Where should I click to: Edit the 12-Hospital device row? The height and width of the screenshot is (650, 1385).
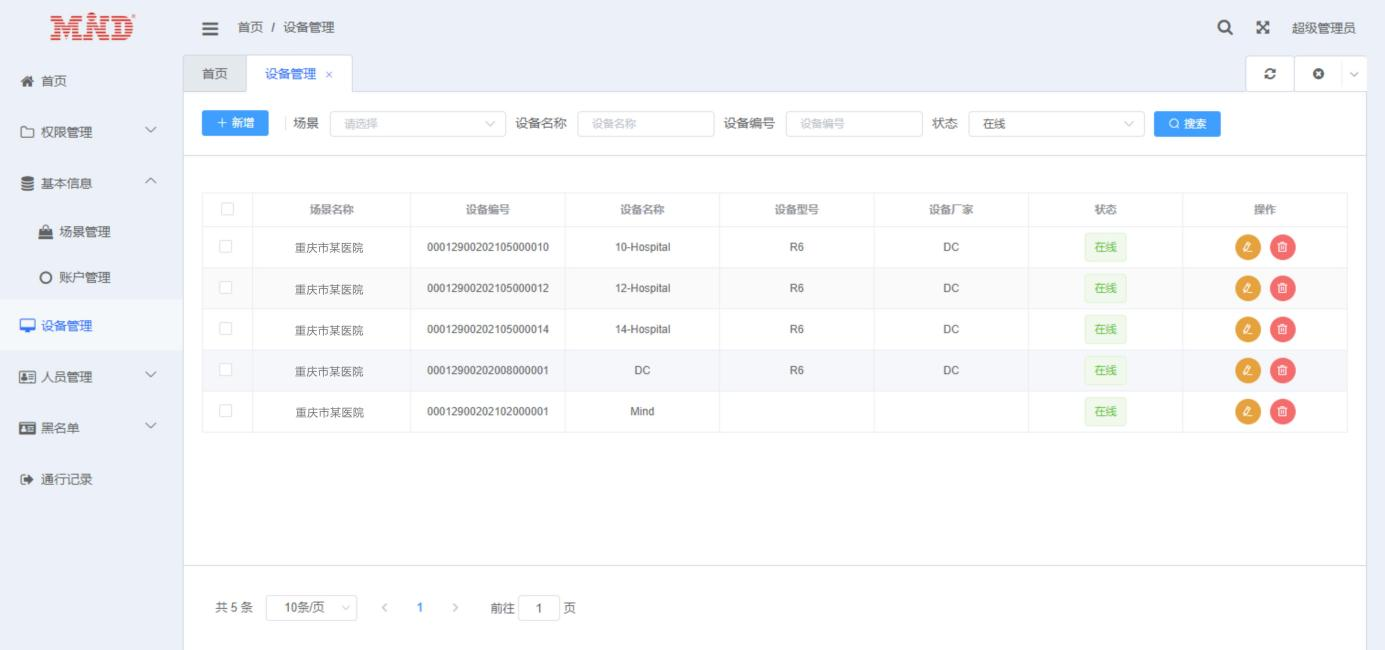(1247, 288)
